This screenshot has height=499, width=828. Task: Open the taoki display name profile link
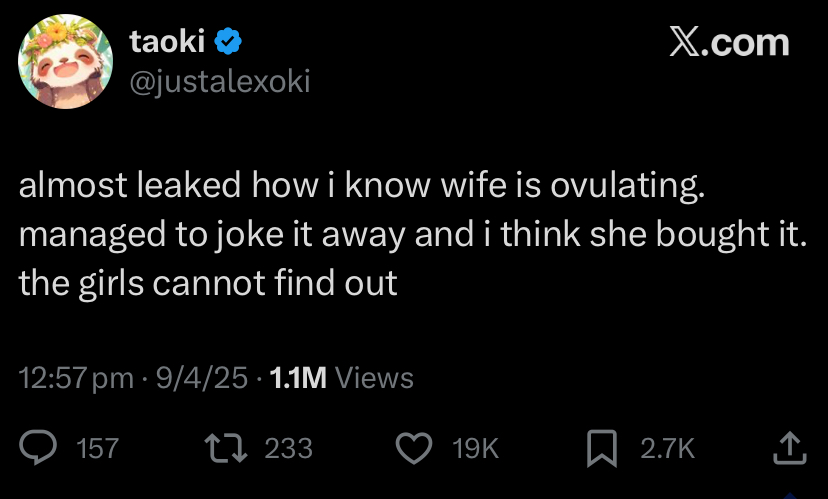tap(167, 41)
